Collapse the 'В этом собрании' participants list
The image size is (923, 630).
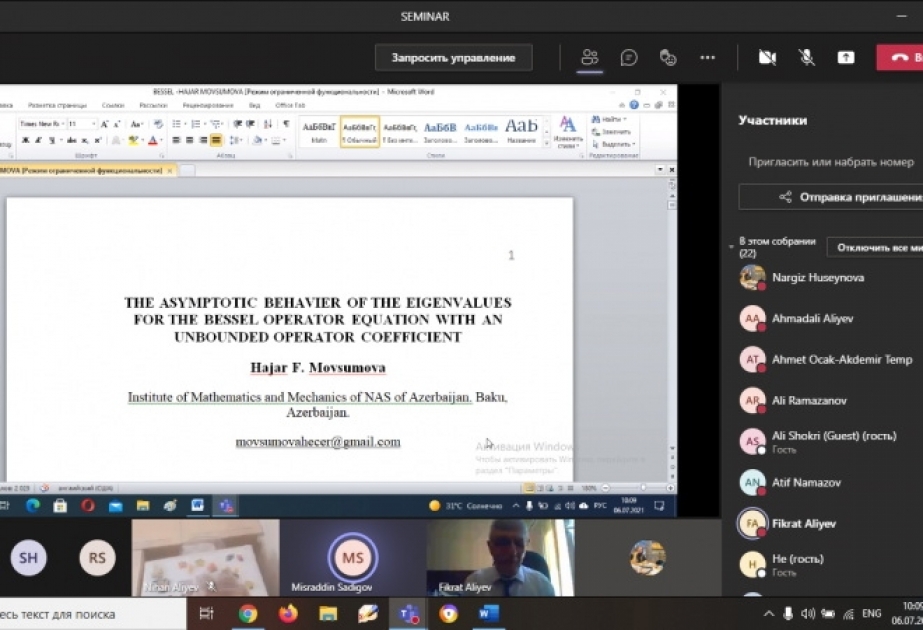[x=731, y=247]
